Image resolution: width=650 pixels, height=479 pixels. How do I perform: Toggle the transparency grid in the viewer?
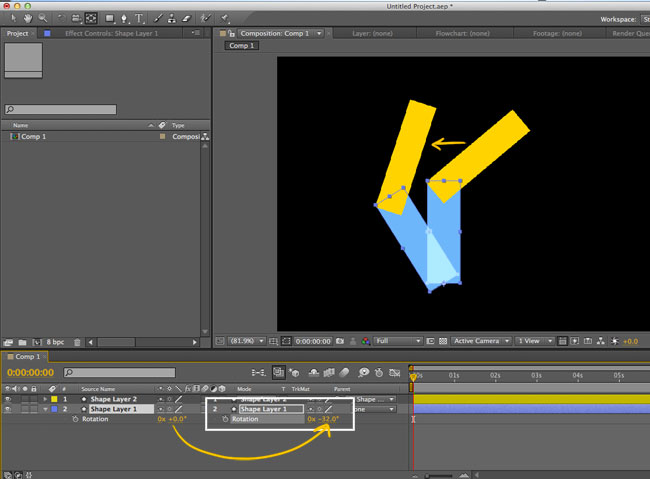[x=443, y=341]
